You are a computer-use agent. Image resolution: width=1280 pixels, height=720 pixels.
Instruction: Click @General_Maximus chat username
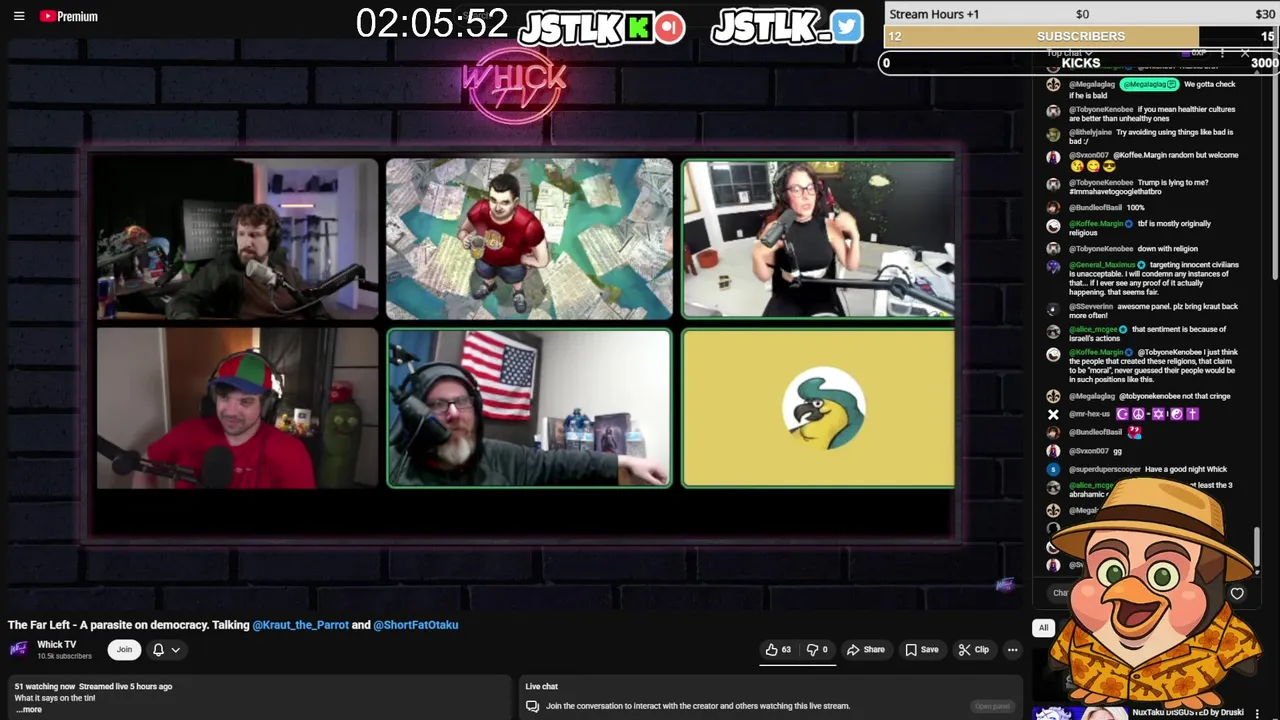click(1102, 265)
